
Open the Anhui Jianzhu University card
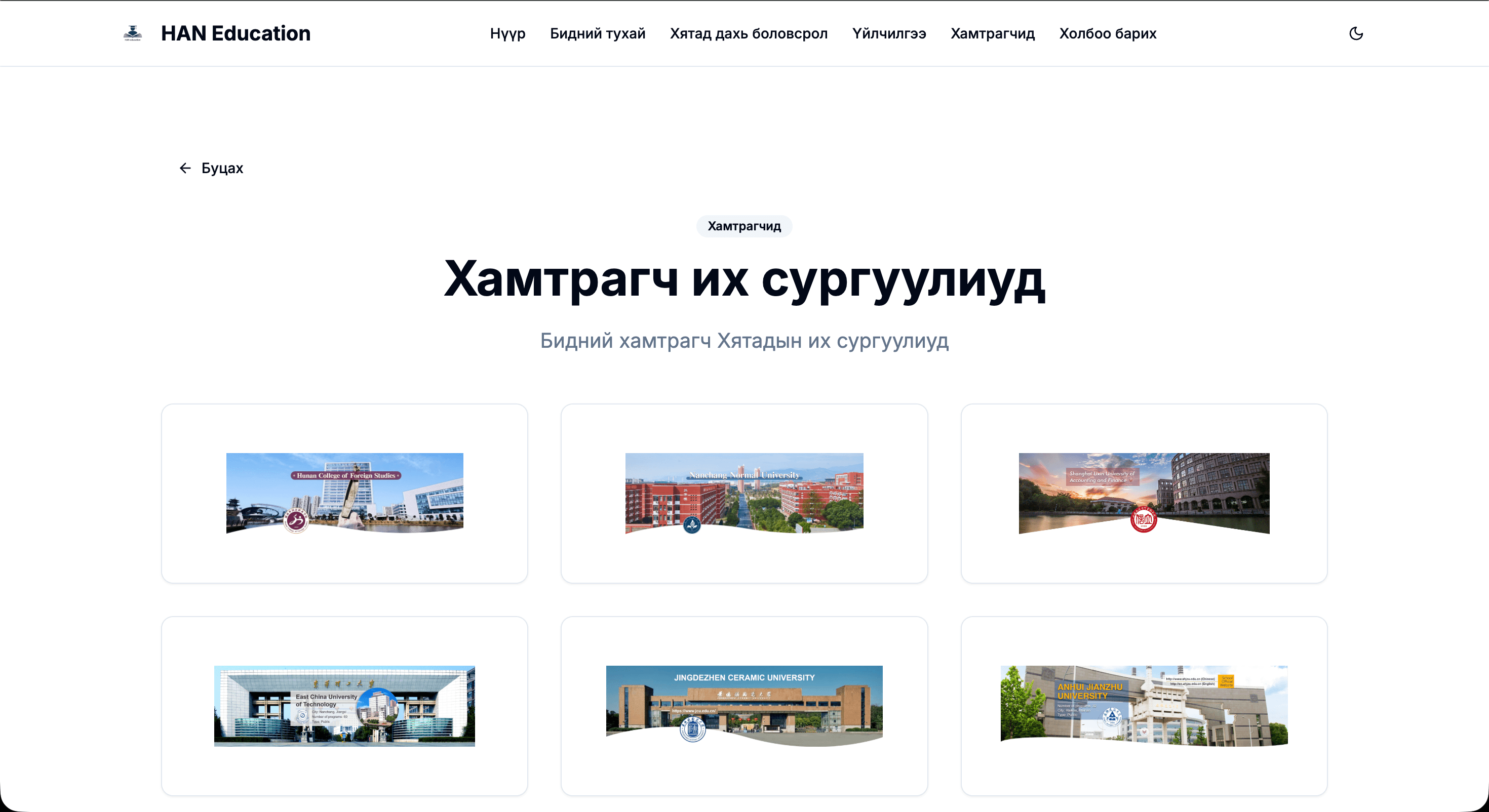[1144, 706]
